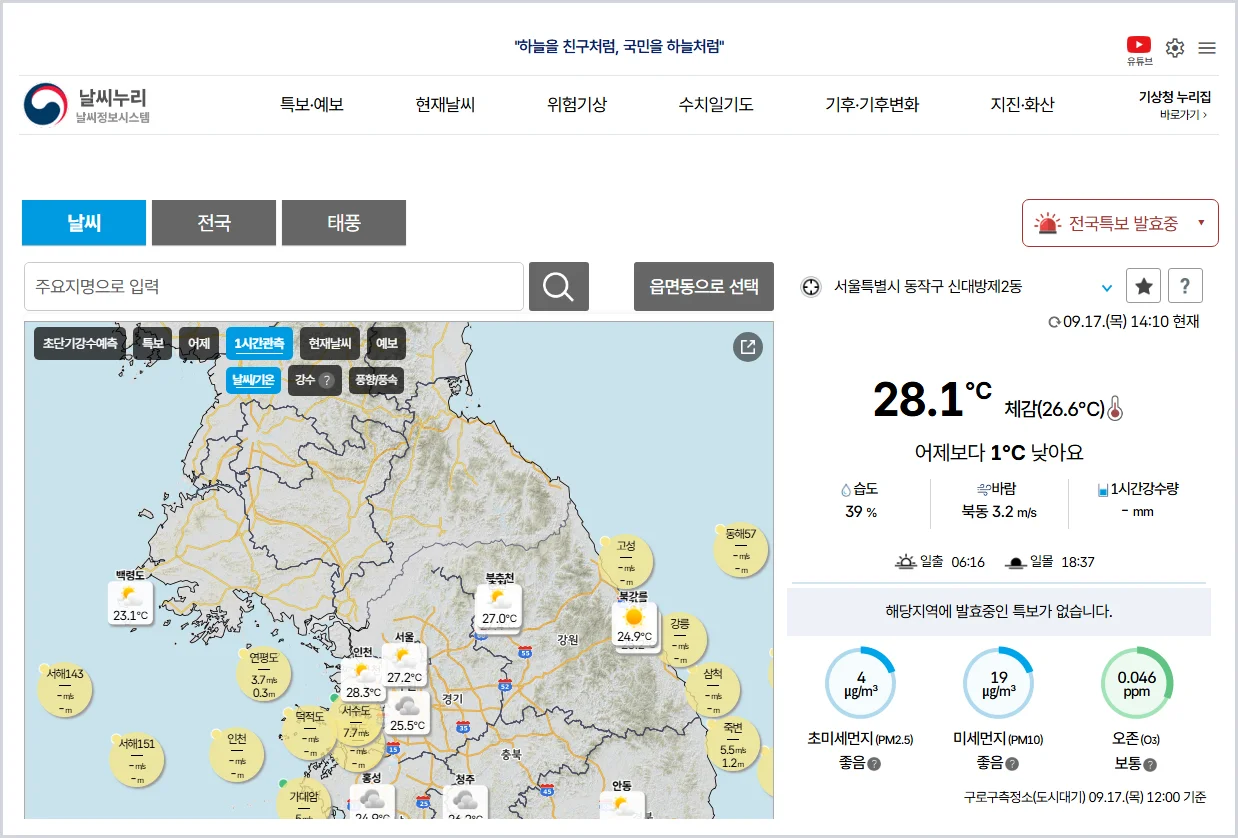Viewport: 1238px width, 838px height.
Task: Select 예보 map mode
Action: point(387,344)
